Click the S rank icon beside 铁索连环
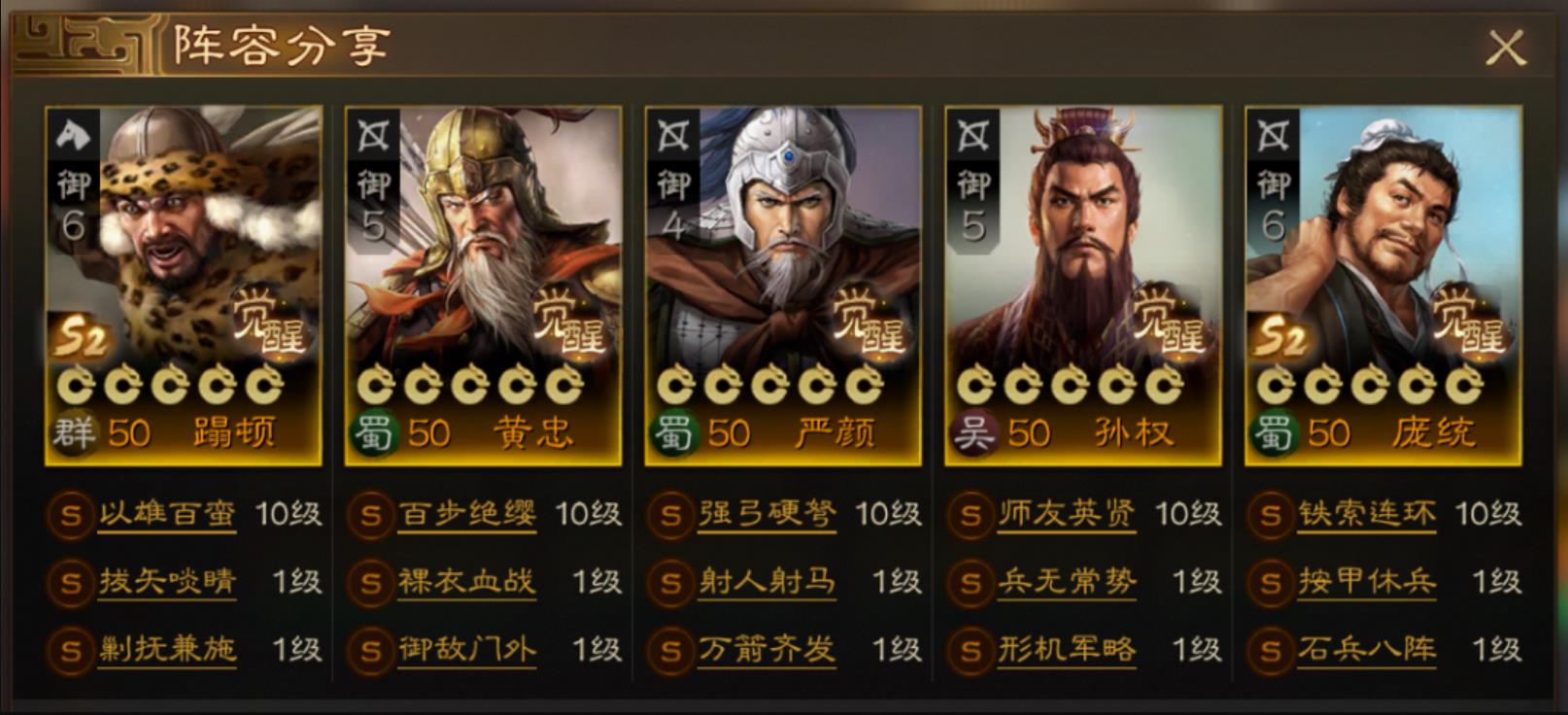This screenshot has height=715, width=1568. pyautogui.click(x=1270, y=515)
